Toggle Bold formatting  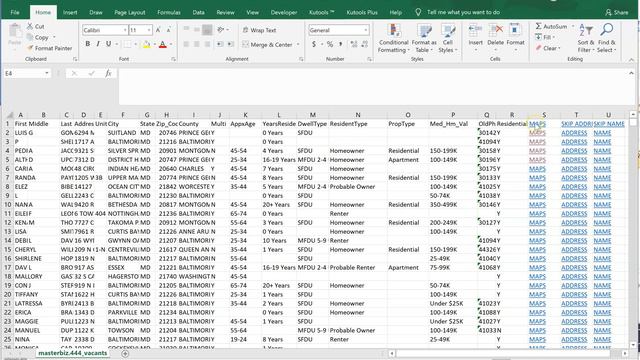87,44
